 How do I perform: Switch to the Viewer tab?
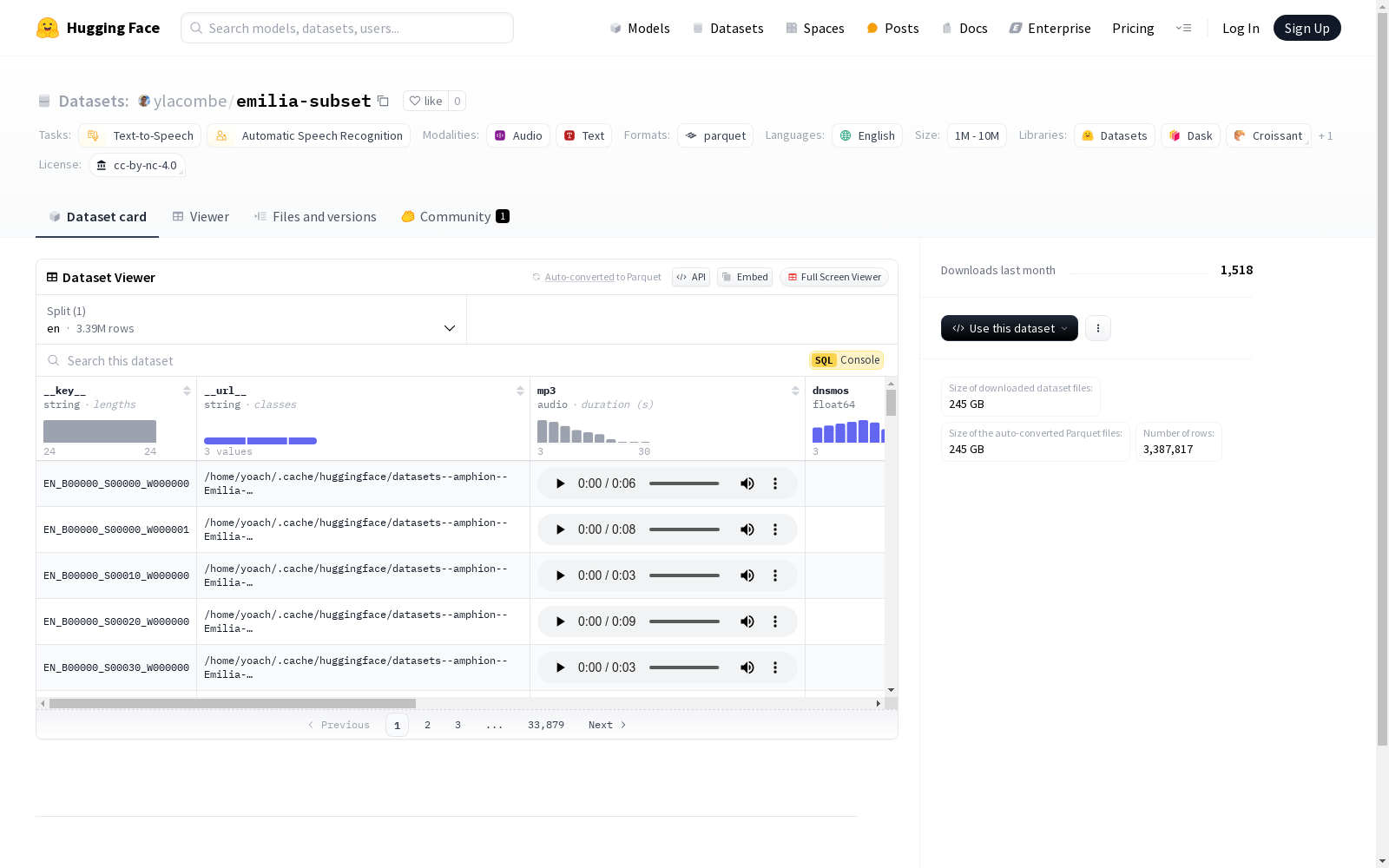pyautogui.click(x=201, y=217)
